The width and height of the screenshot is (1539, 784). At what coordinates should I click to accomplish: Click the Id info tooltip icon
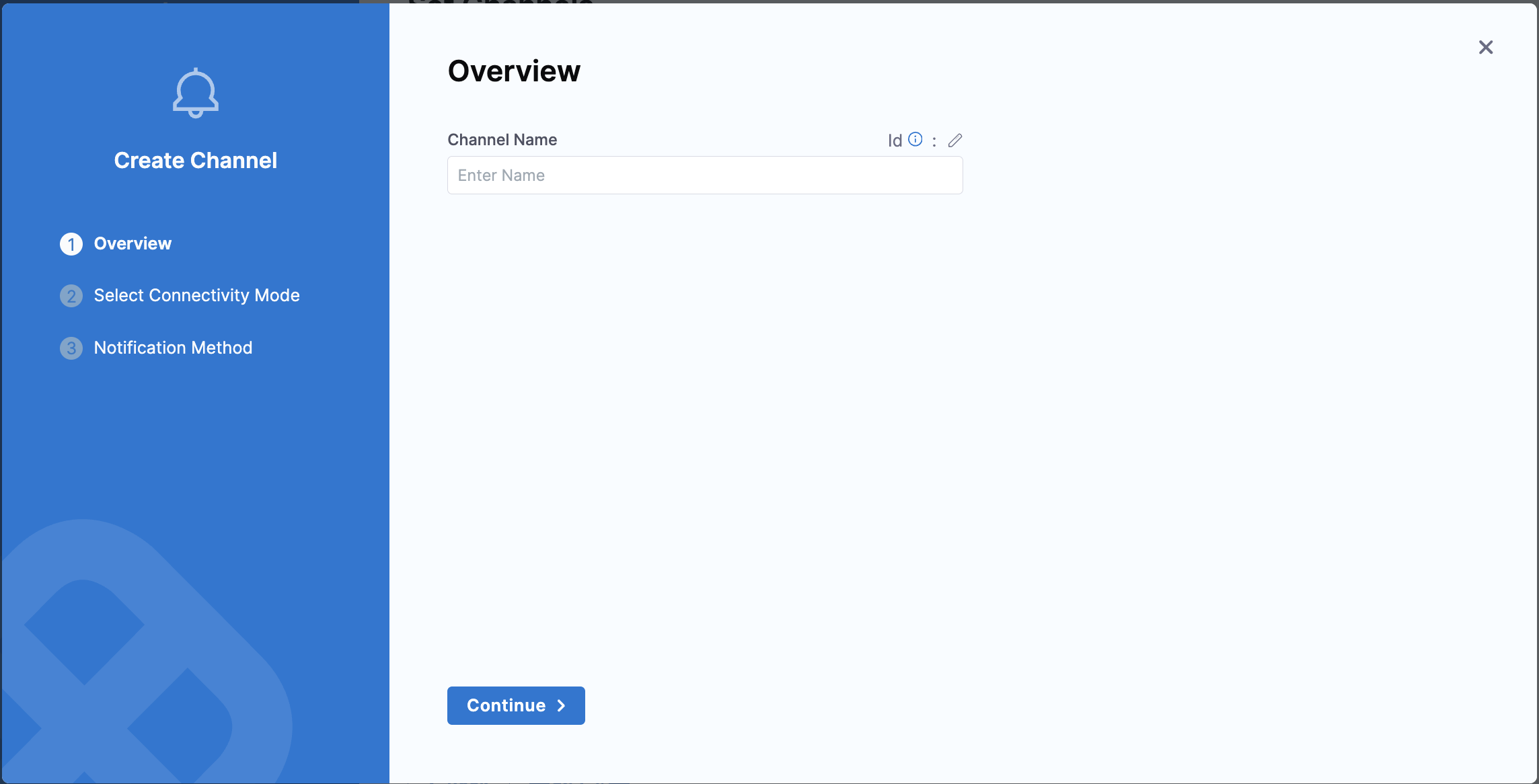tap(915, 139)
